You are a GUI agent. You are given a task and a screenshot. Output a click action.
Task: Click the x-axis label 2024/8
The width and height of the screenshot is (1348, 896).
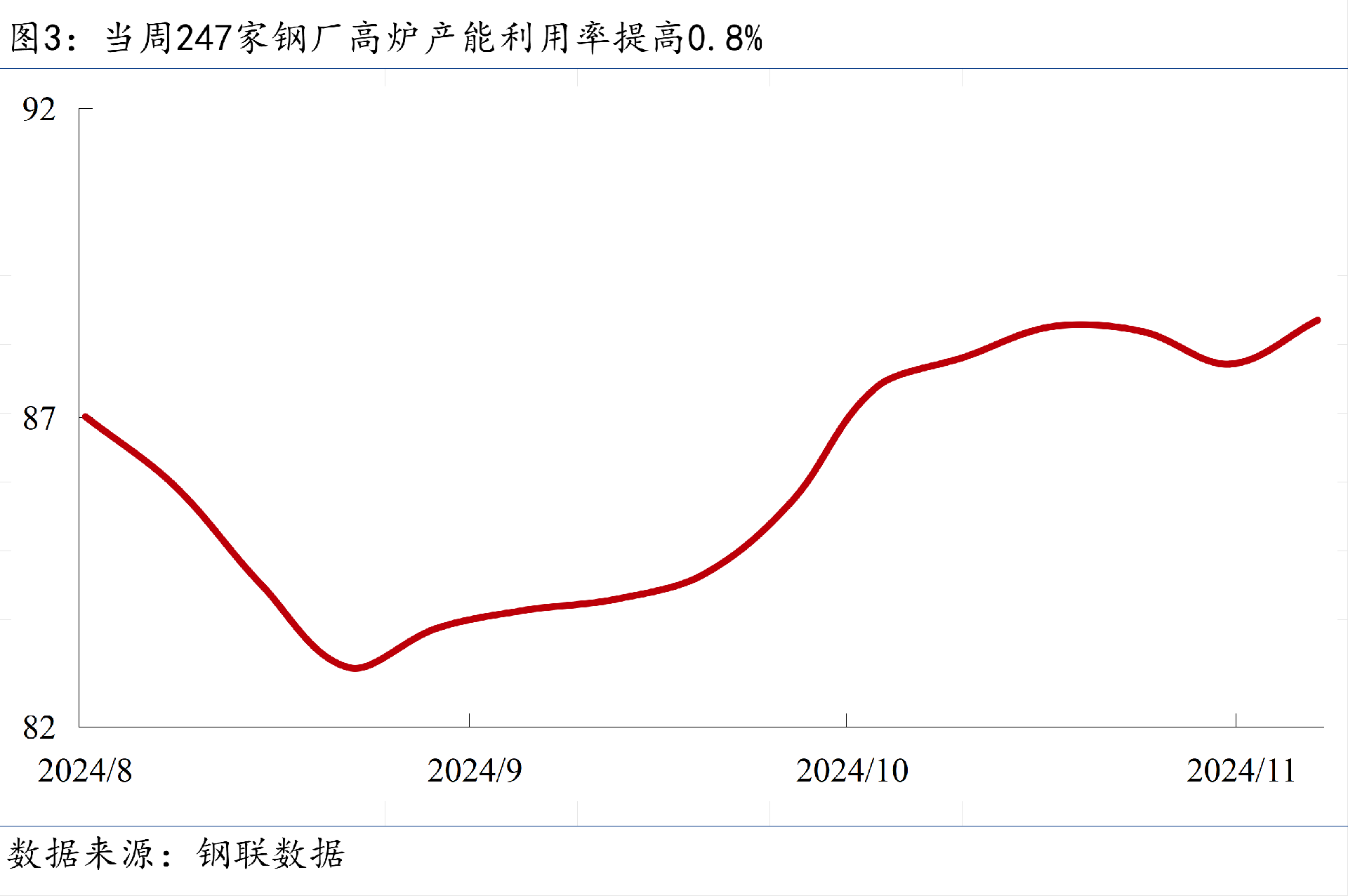click(x=85, y=771)
